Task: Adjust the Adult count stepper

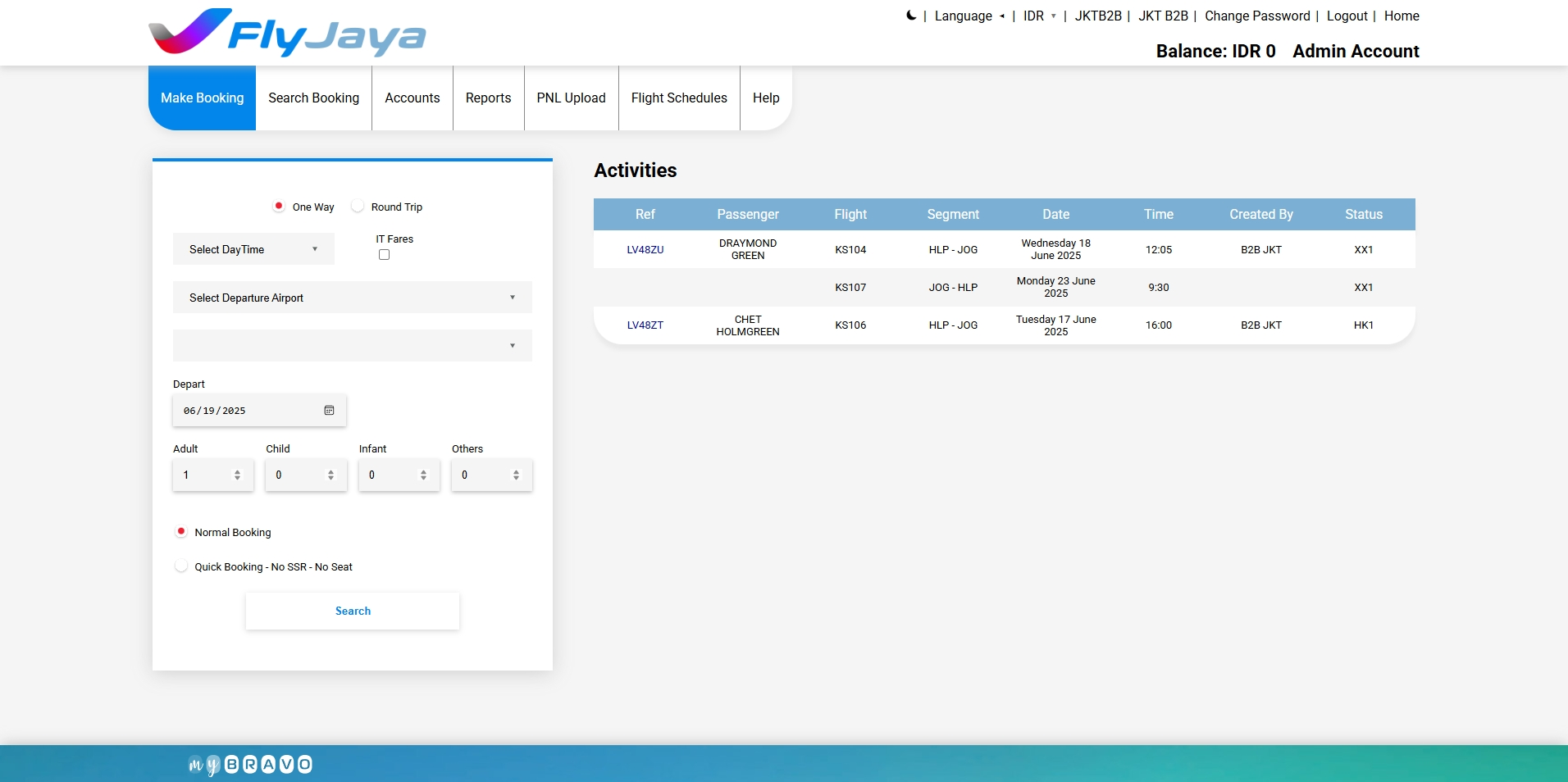Action: point(237,475)
